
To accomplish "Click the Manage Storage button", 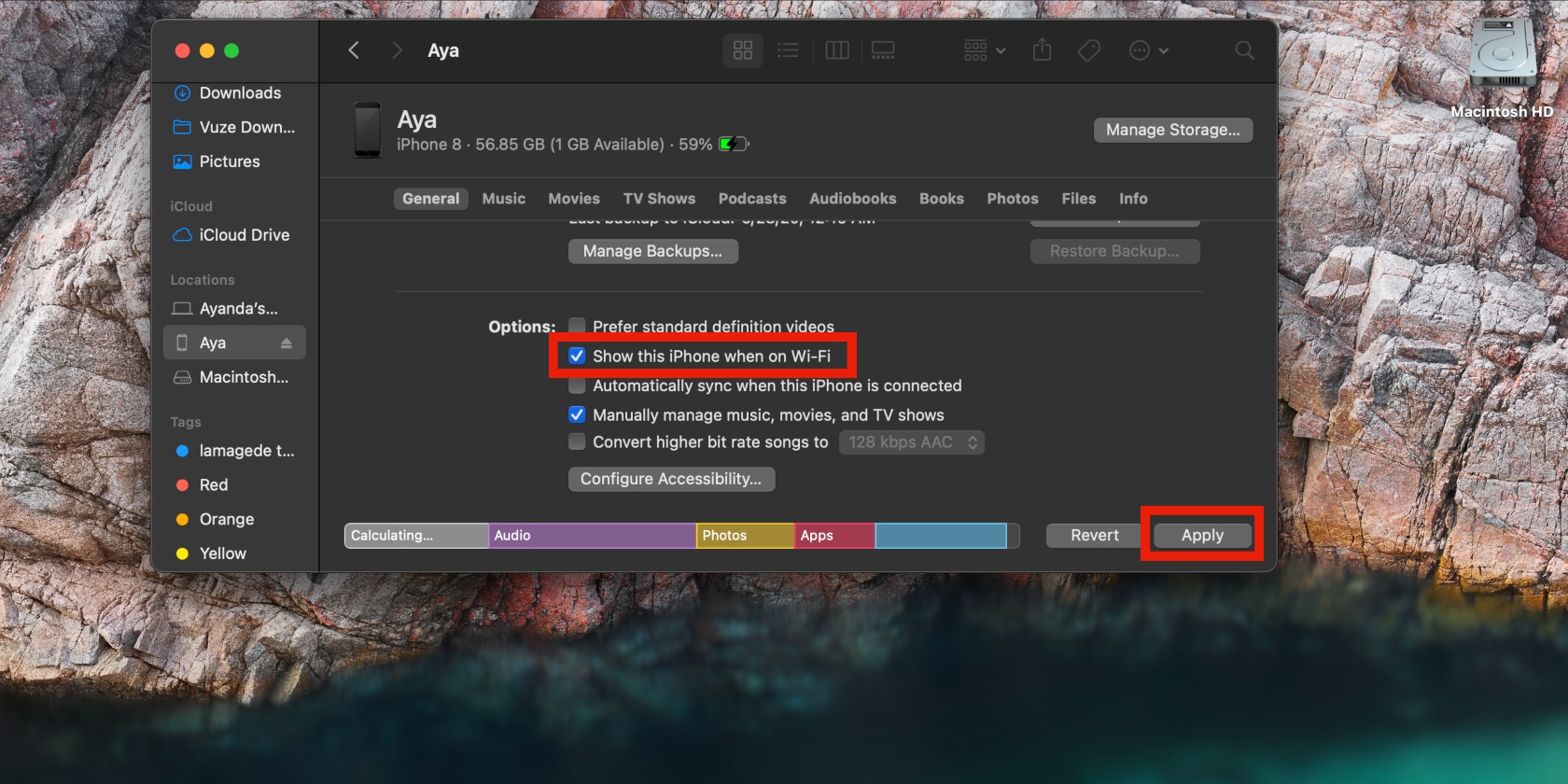I will (1173, 130).
